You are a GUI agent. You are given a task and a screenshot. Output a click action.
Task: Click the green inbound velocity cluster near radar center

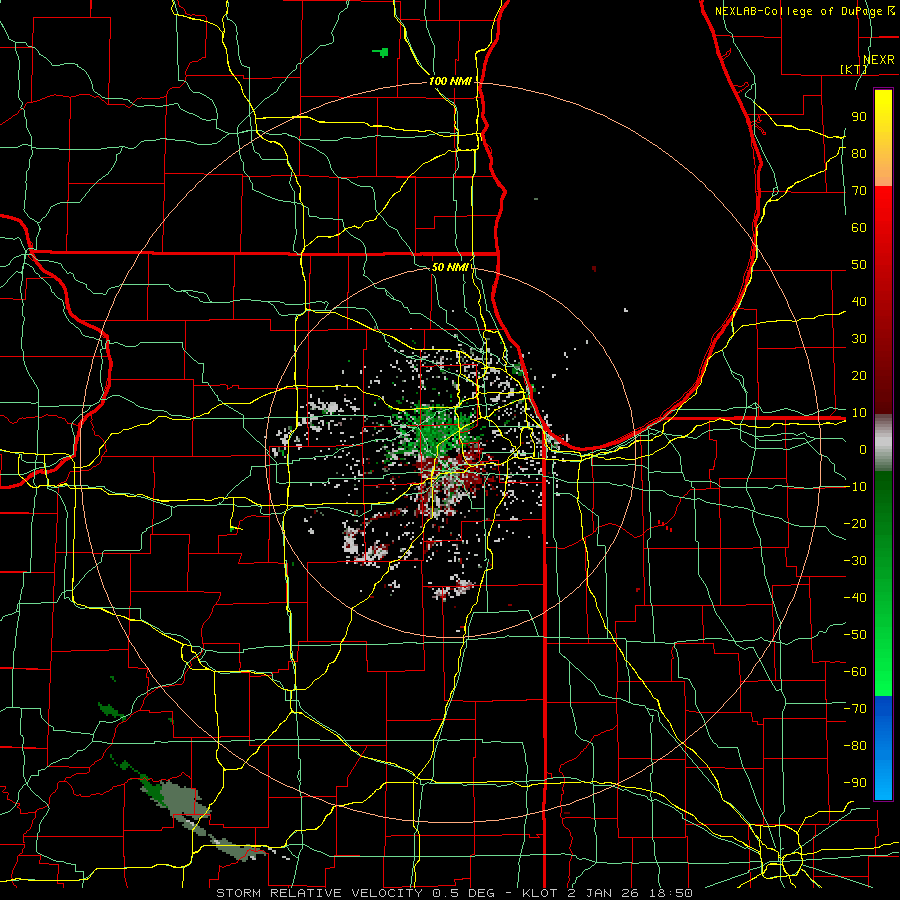tap(435, 430)
